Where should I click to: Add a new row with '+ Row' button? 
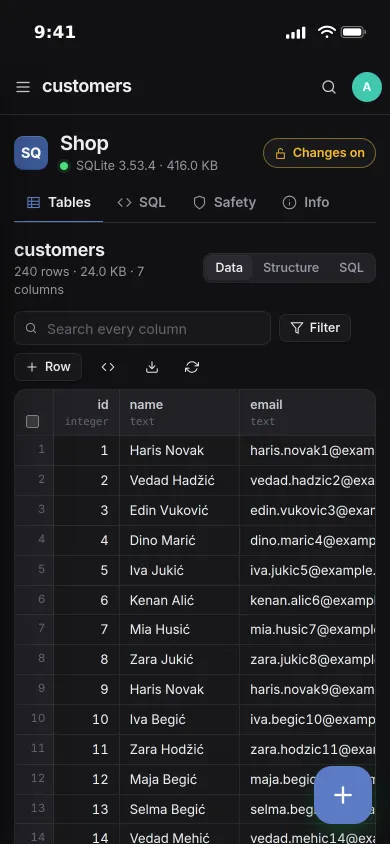coord(48,367)
